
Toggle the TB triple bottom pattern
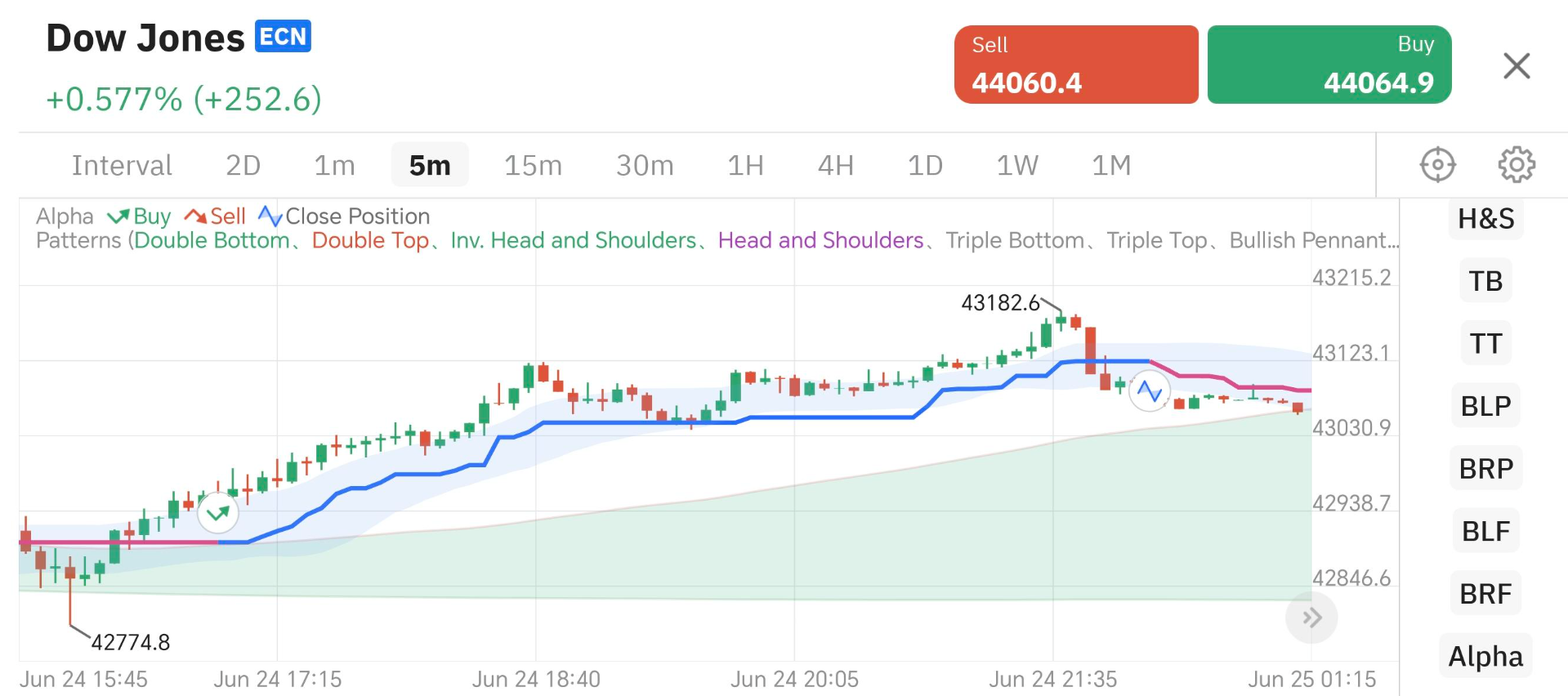(1485, 281)
